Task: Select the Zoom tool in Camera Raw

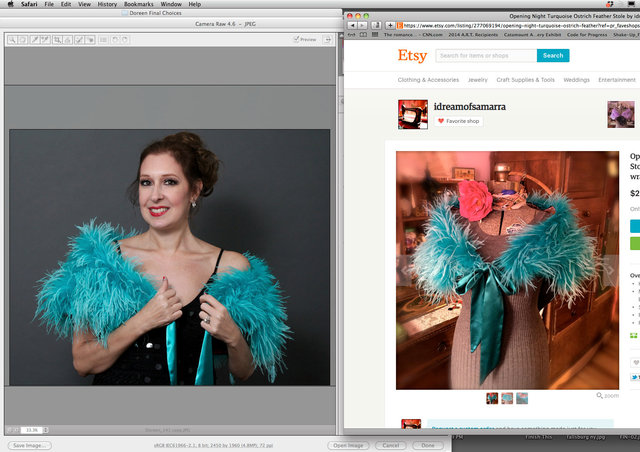Action: 12,39
